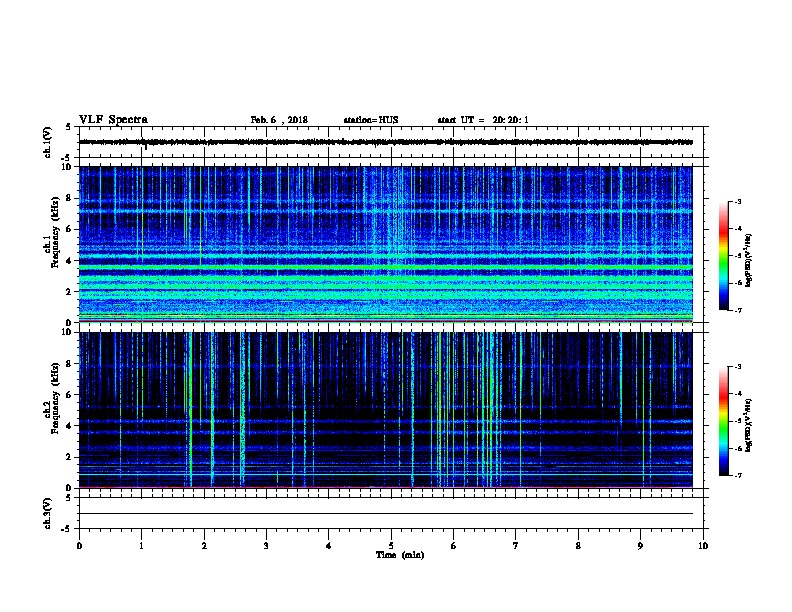Click the "ch.3(V)" axis label
Viewport: 792px width, 612px height.
tap(47, 513)
